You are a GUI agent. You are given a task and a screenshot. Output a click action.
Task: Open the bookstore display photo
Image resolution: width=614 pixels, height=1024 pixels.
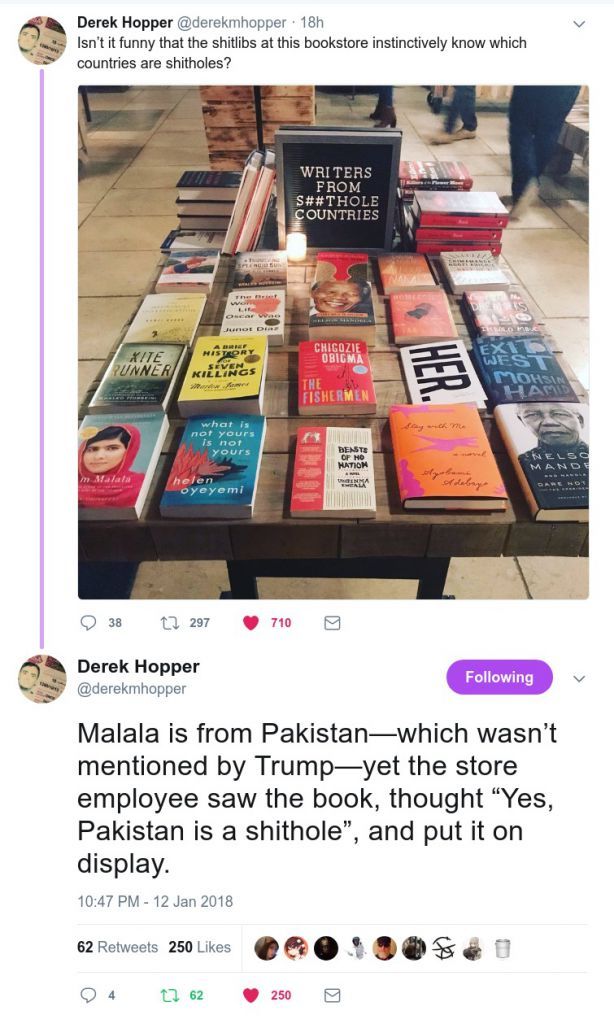(333, 342)
